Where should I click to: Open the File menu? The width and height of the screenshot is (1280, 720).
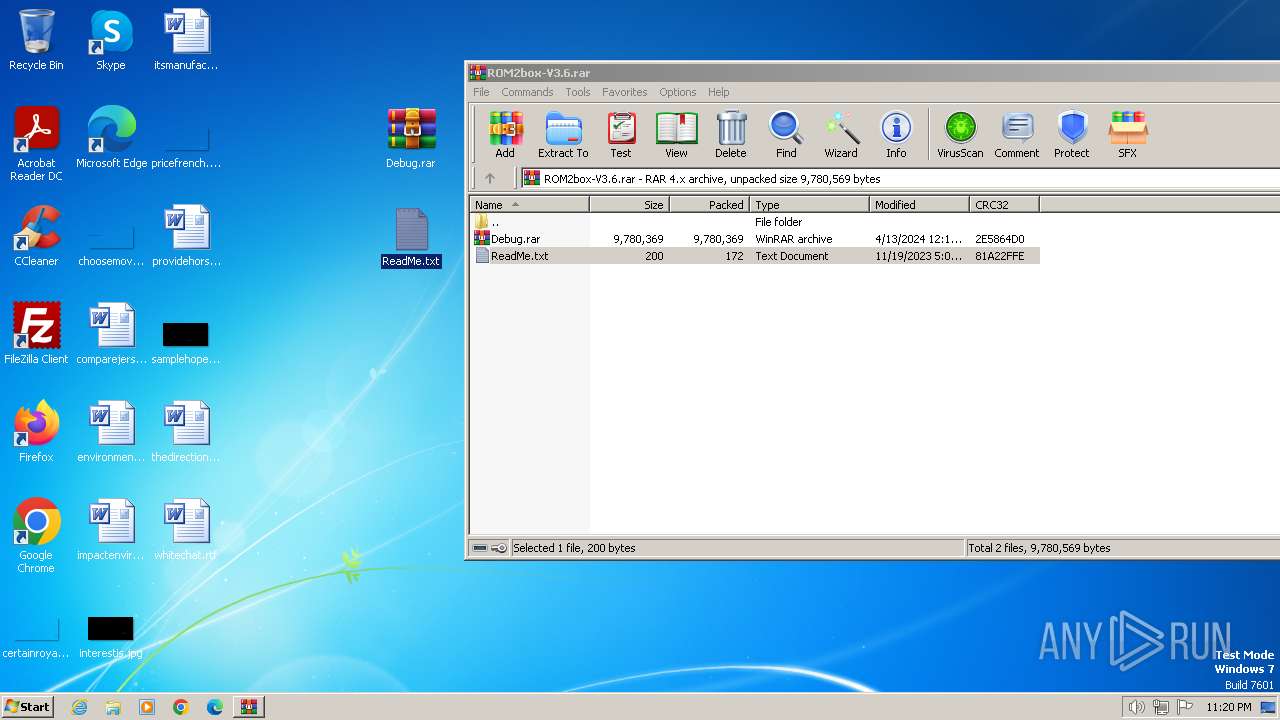coord(481,92)
